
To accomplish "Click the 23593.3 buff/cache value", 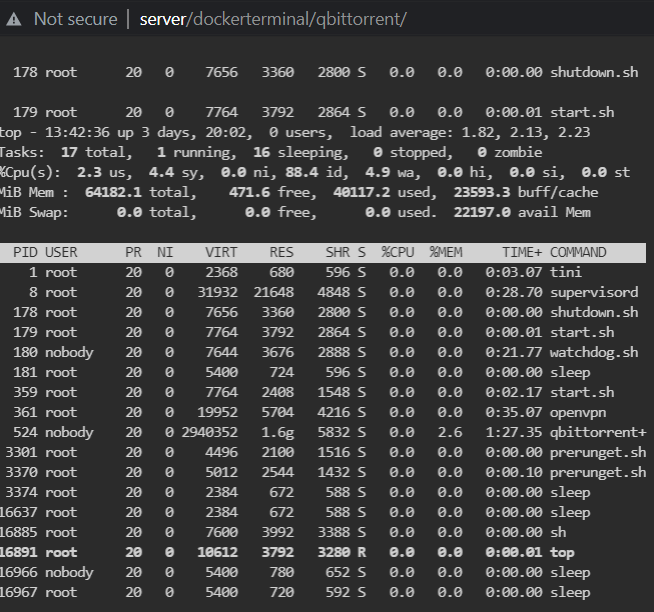I will [x=482, y=192].
